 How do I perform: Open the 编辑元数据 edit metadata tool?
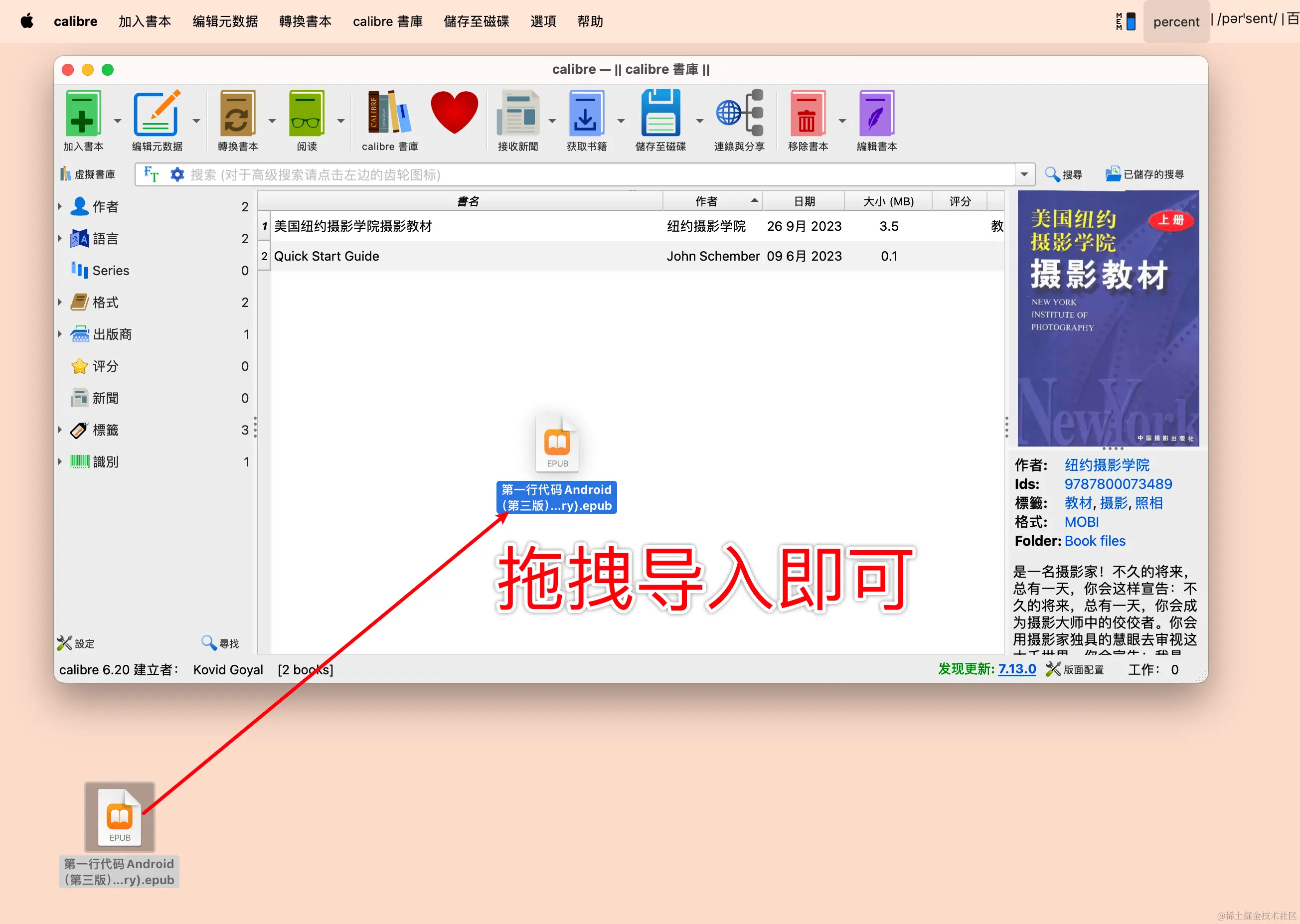click(x=157, y=114)
